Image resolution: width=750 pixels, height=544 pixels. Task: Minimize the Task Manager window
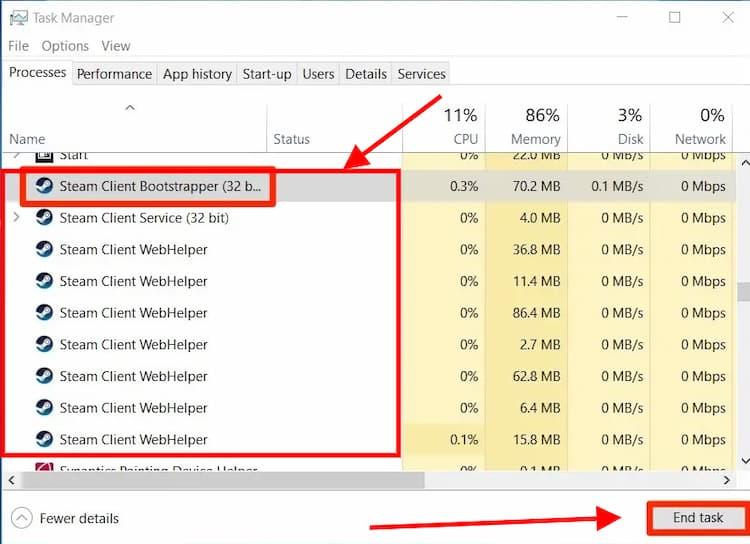tap(622, 17)
